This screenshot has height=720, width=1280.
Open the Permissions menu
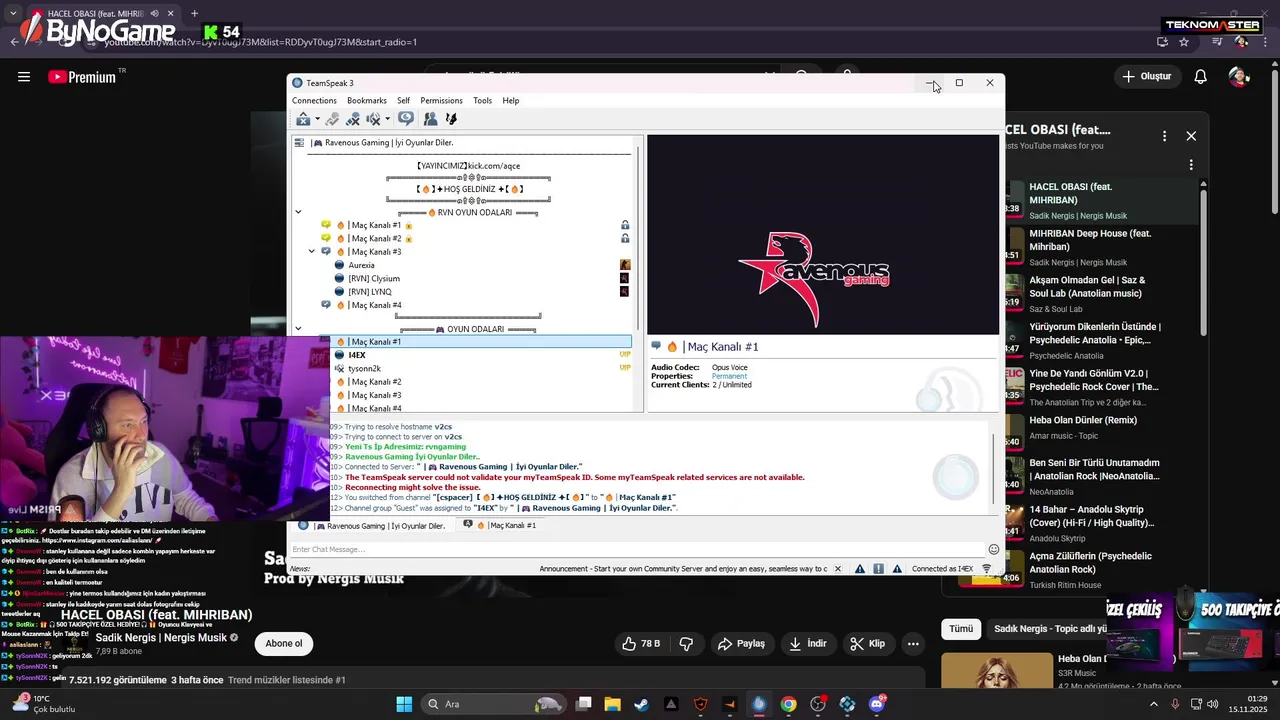(x=441, y=100)
